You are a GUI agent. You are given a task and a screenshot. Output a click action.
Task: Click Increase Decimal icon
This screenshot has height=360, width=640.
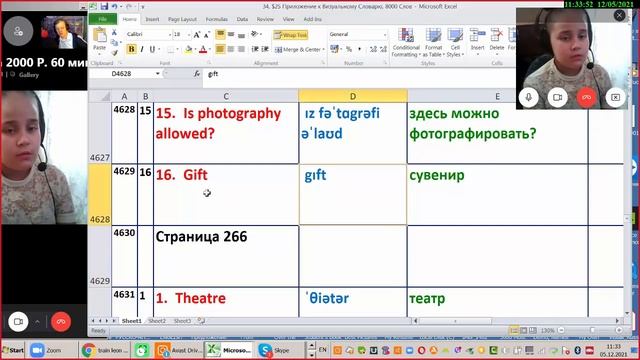[x=373, y=49]
